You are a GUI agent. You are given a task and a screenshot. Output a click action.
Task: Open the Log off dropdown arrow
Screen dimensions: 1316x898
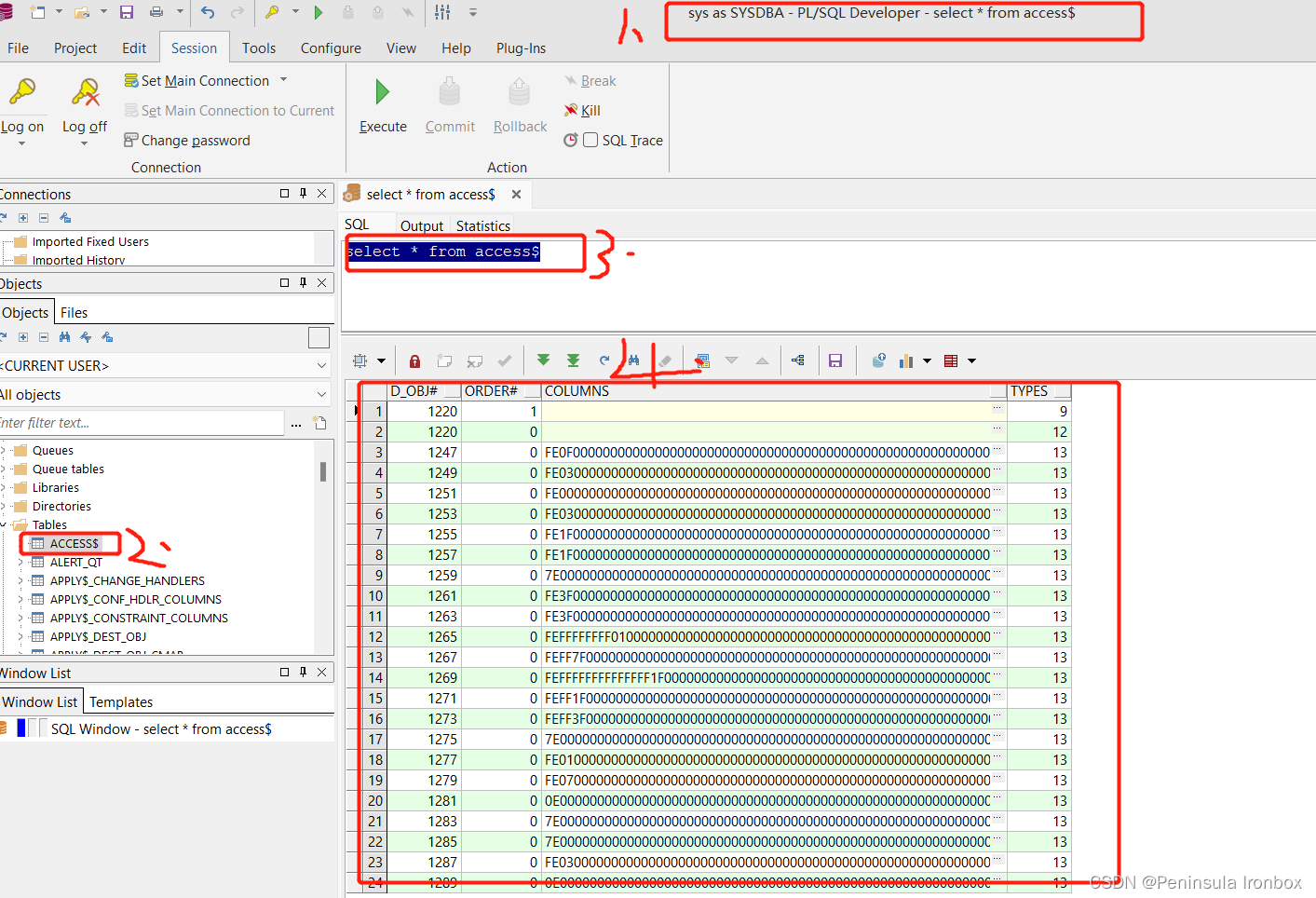(x=85, y=143)
